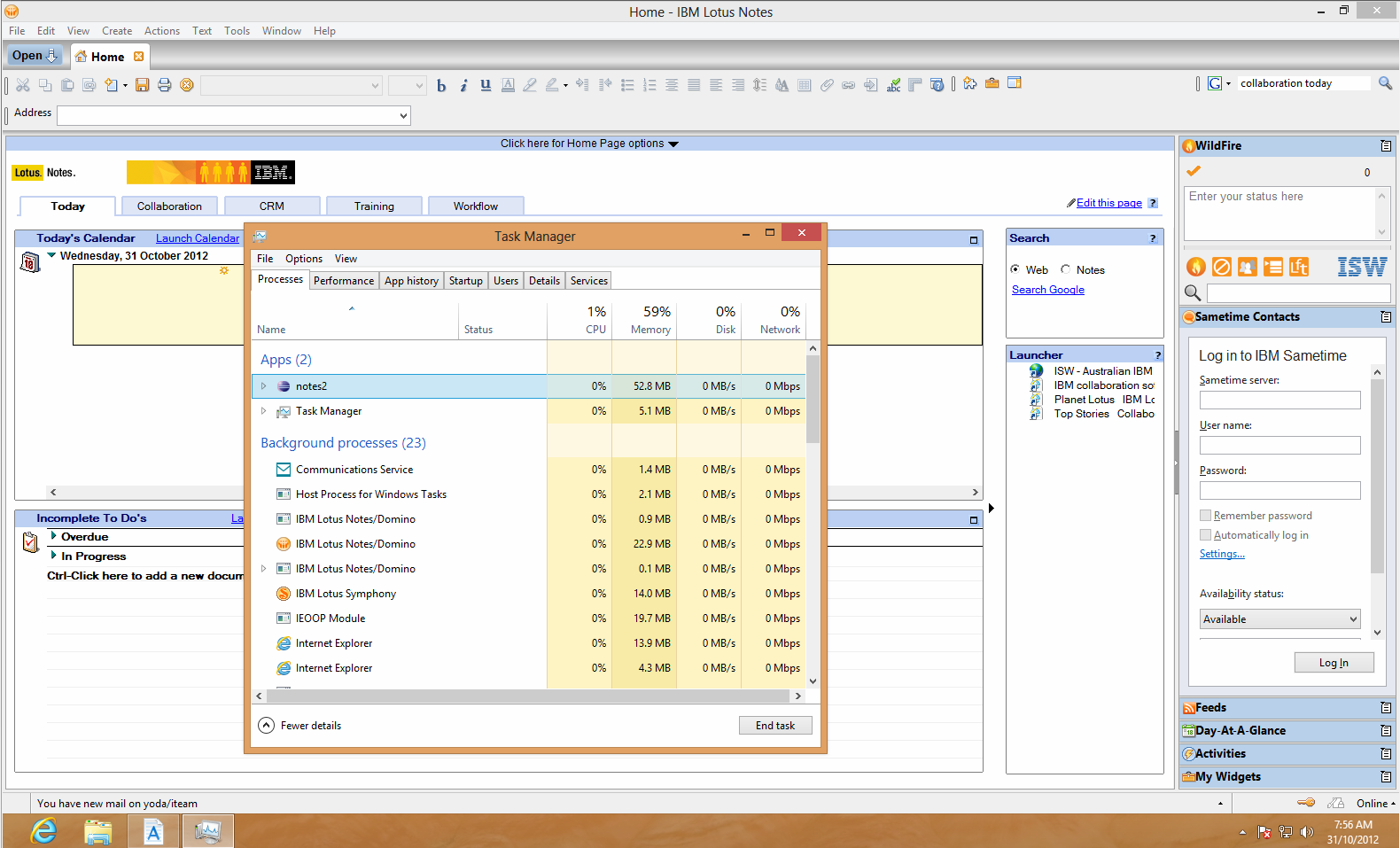Open the Open button in Notes
The height and width of the screenshot is (848, 1400).
click(x=35, y=55)
